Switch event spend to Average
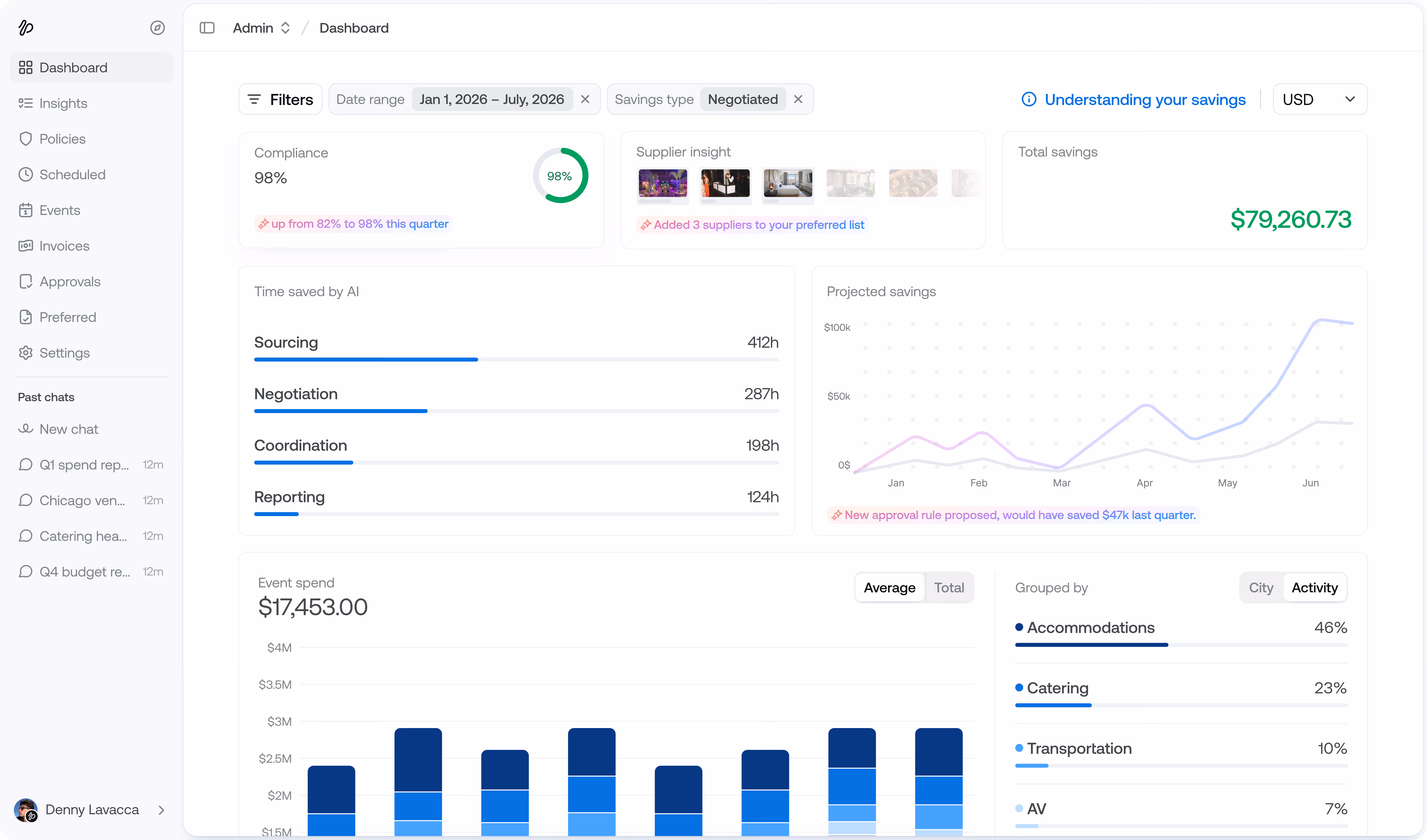 point(890,588)
